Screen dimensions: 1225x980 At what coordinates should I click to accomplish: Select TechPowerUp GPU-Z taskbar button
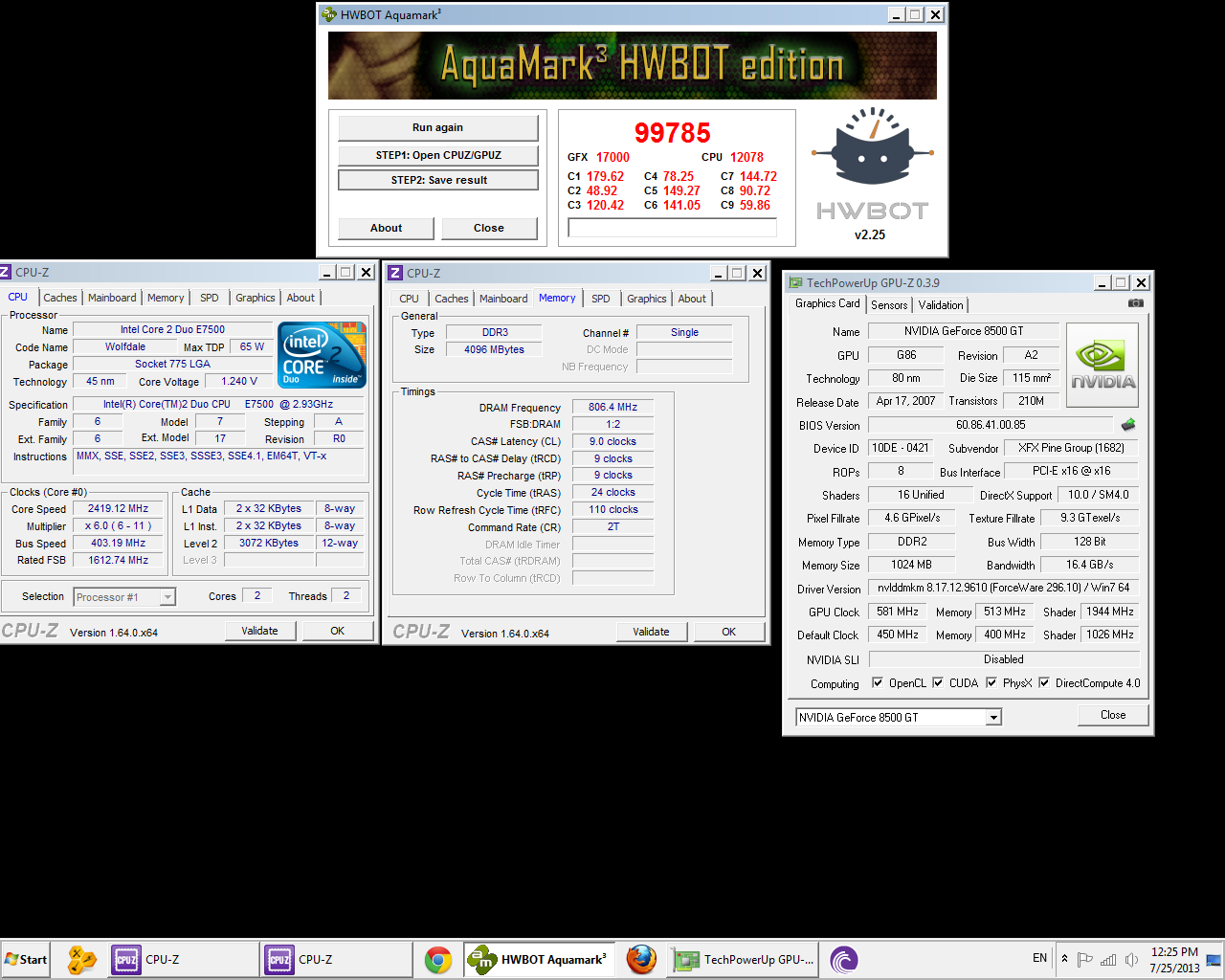coord(745,960)
